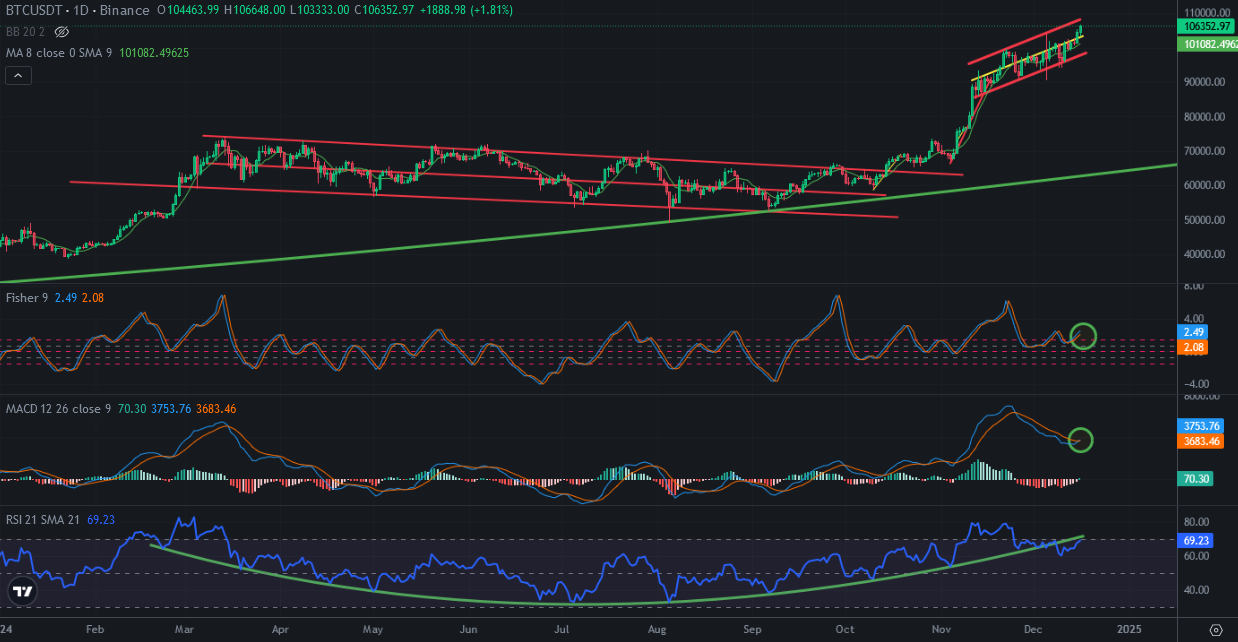Screen dimensions: 1238x642
Task: Click the high price value H106648.00
Action: point(257,10)
